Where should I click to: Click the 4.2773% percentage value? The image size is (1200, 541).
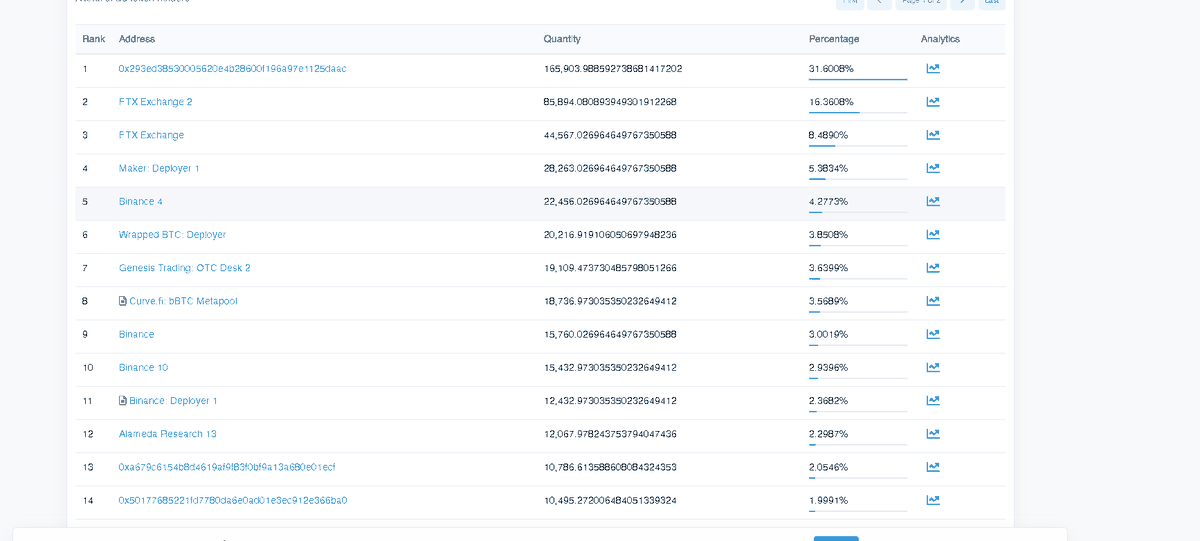coord(828,201)
